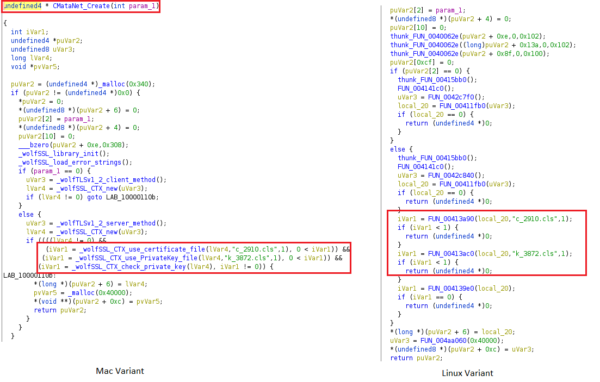Select the _wolfTLSv1_2_client_method() line
The width and height of the screenshot is (600, 382).
(x=96, y=180)
